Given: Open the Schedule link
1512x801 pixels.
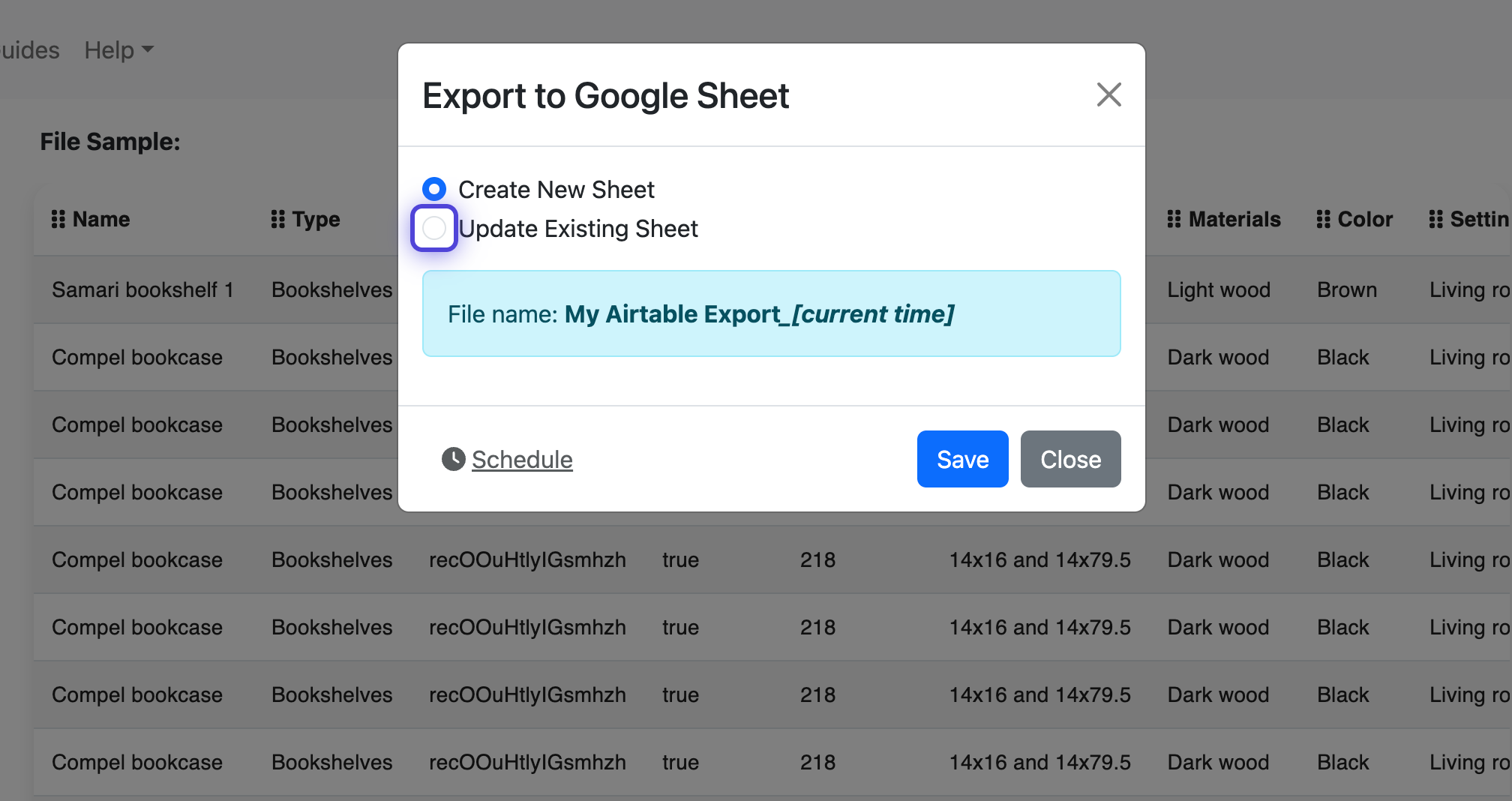Looking at the screenshot, I should [x=522, y=459].
